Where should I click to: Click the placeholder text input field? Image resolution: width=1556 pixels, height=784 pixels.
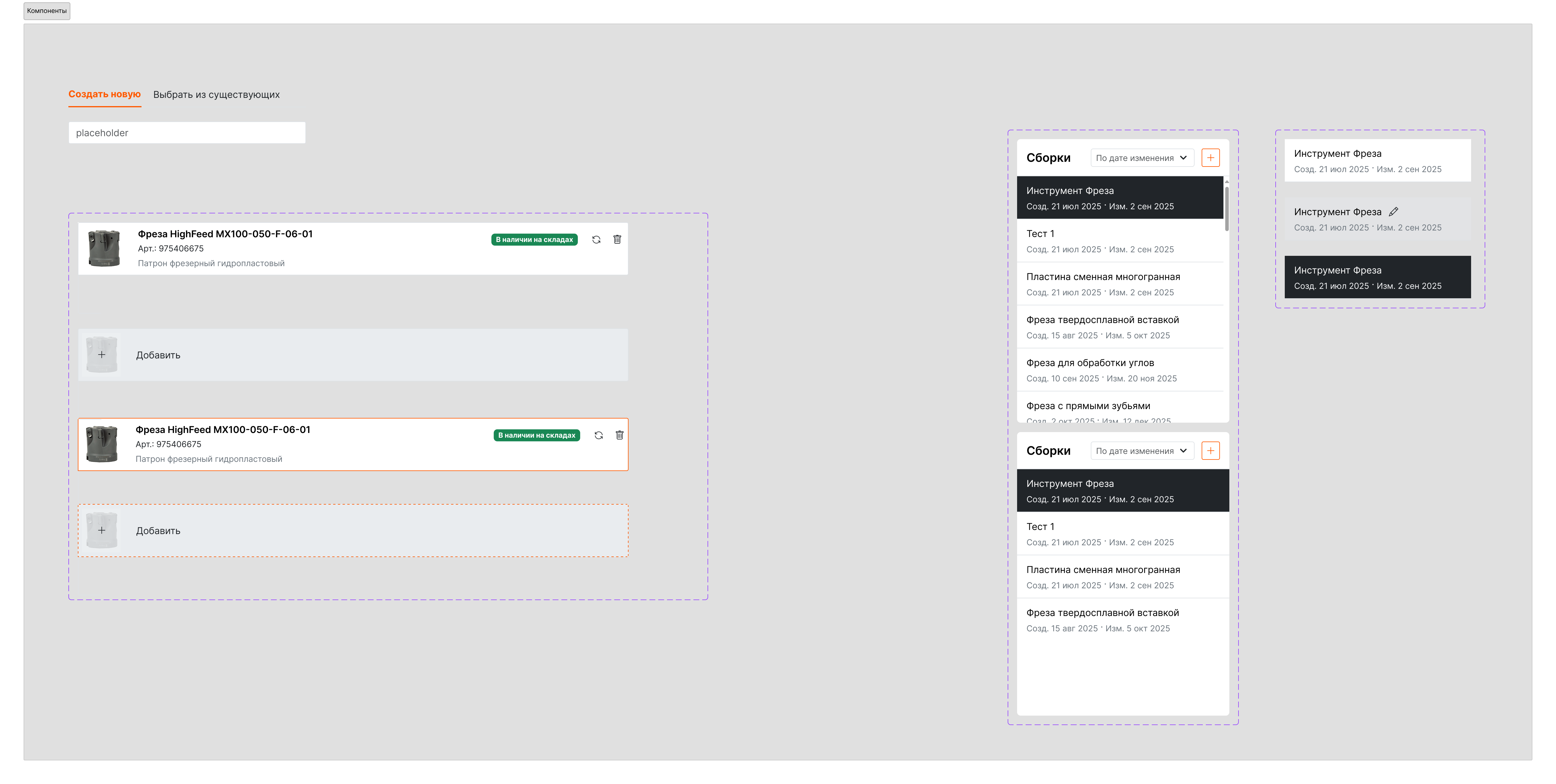pos(187,133)
